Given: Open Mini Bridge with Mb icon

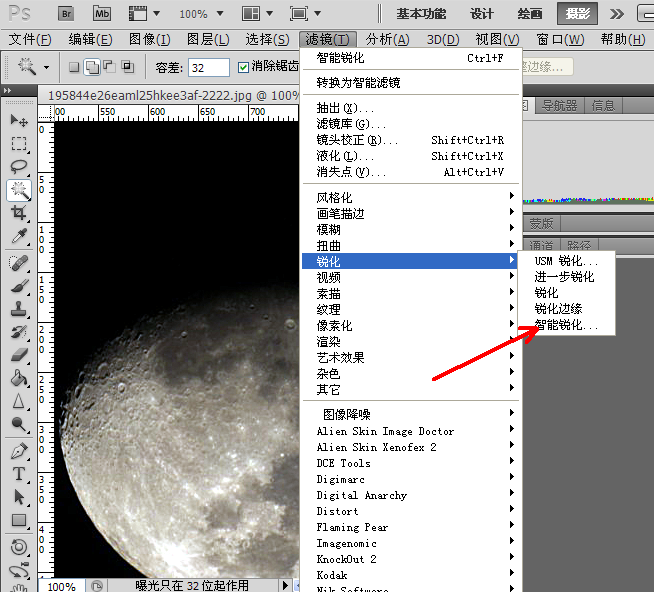Looking at the screenshot, I should click(x=102, y=14).
